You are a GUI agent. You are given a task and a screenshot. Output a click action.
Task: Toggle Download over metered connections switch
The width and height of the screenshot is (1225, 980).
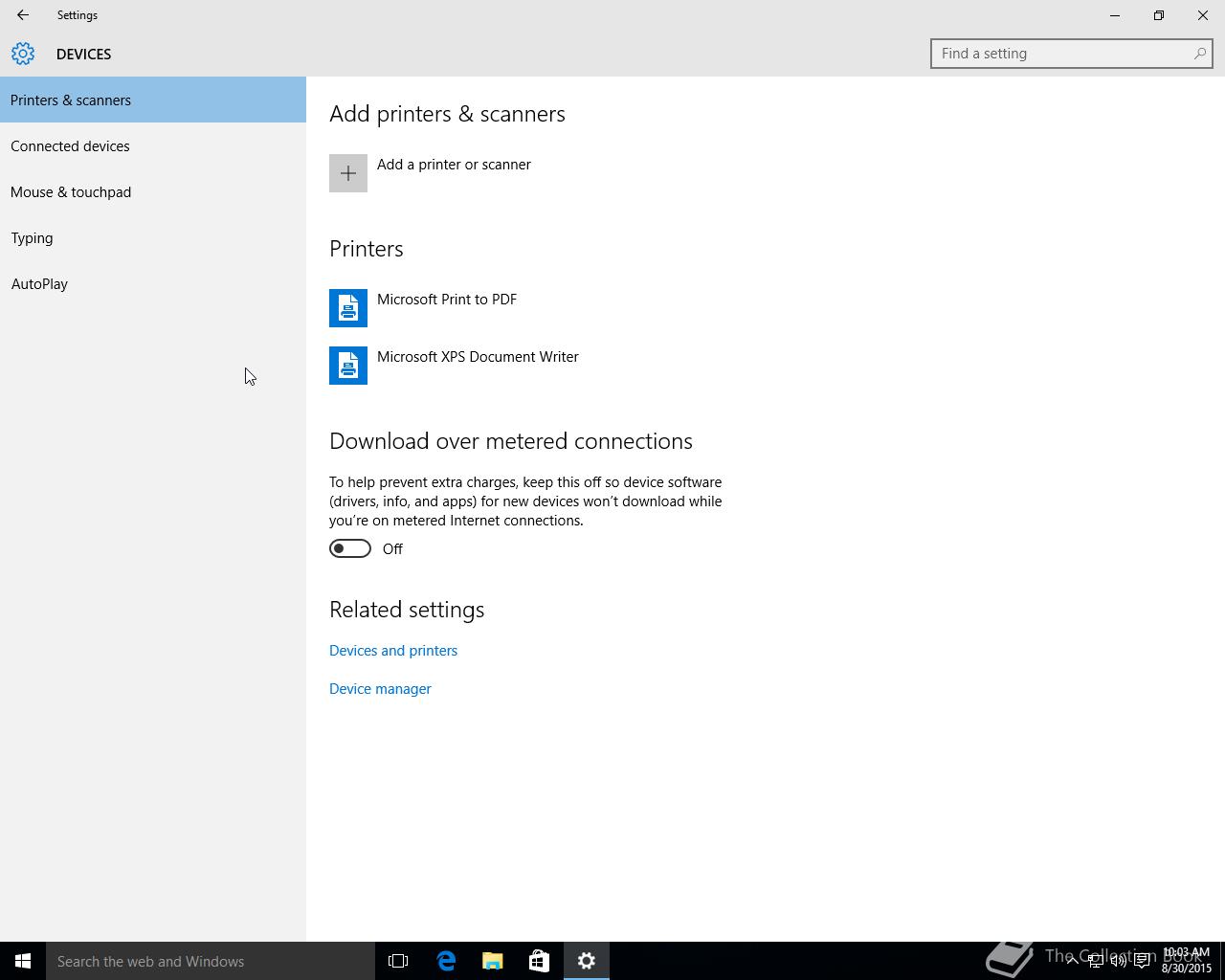point(350,548)
